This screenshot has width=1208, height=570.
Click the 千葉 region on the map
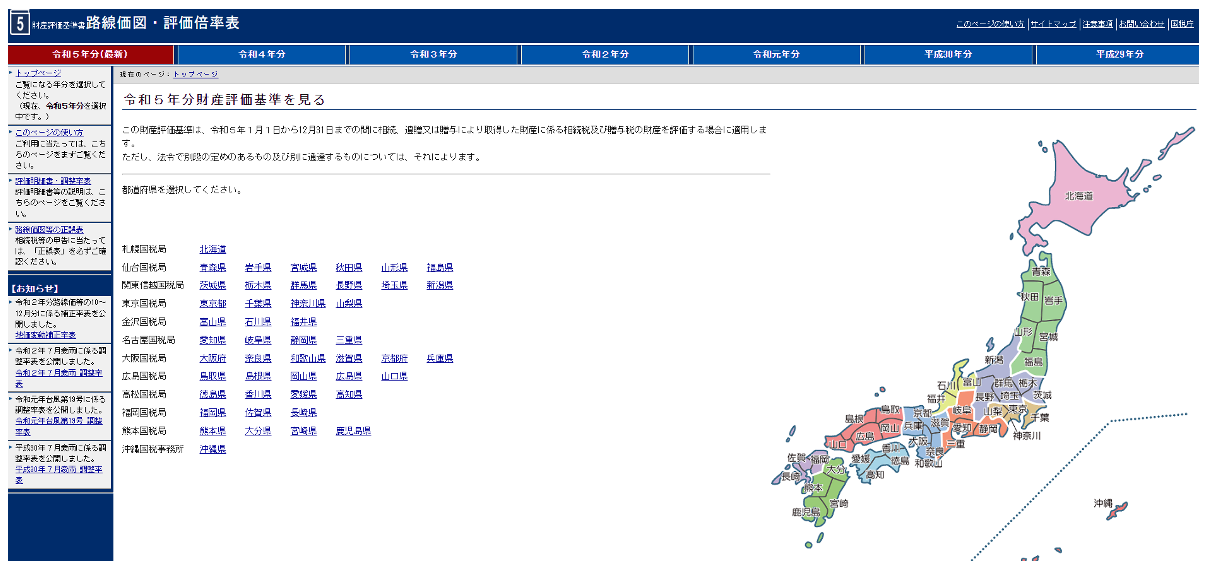point(1040,418)
